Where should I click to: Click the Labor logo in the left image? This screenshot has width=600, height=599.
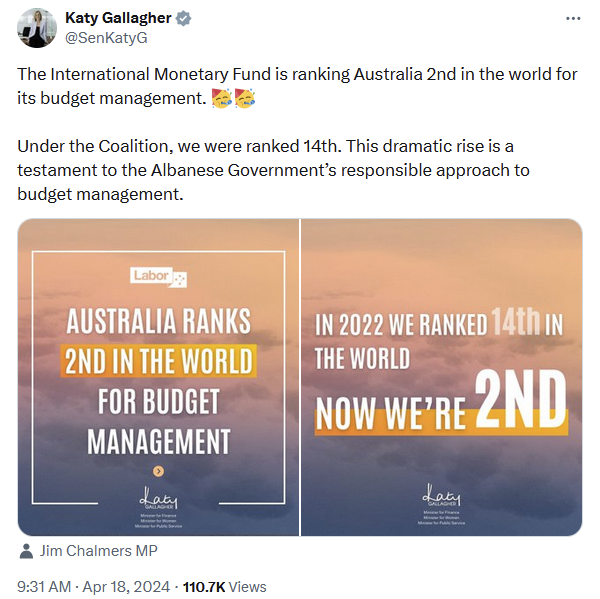[159, 277]
